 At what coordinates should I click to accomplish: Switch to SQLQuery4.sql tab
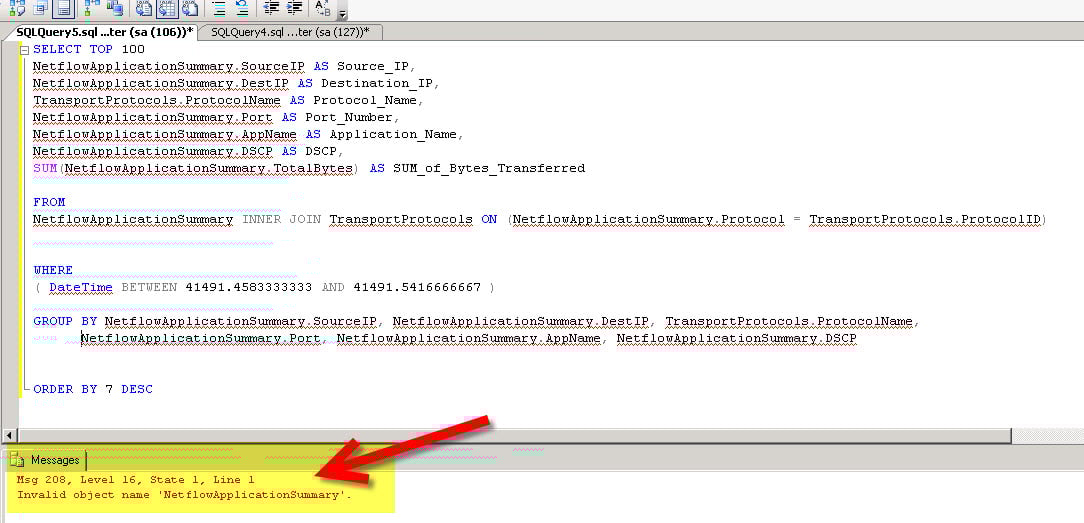click(290, 32)
